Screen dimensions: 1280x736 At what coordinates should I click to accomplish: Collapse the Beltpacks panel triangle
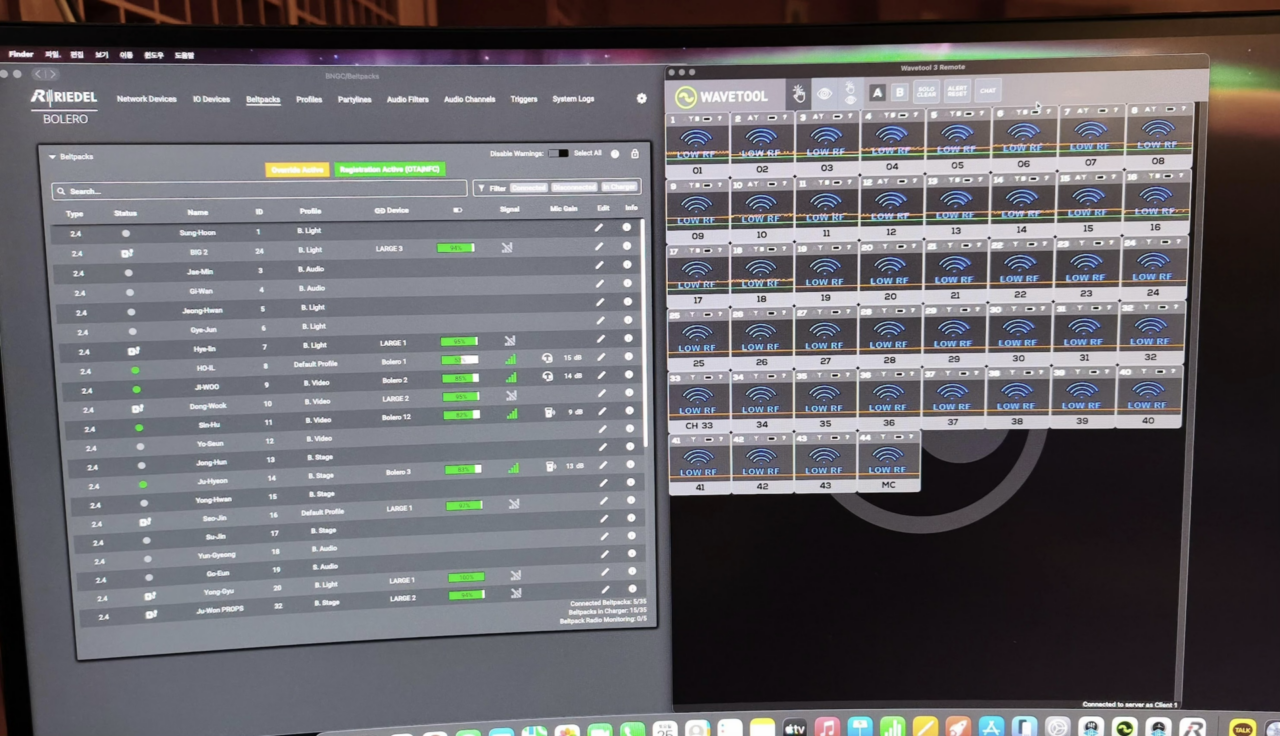click(x=53, y=157)
